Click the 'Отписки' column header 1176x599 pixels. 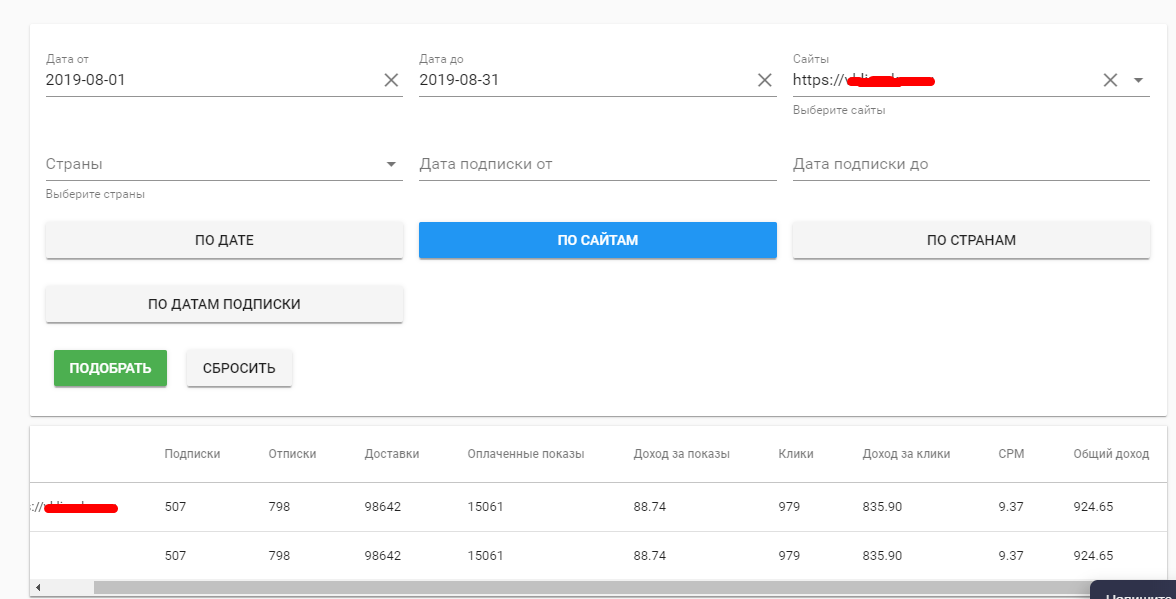coord(292,454)
